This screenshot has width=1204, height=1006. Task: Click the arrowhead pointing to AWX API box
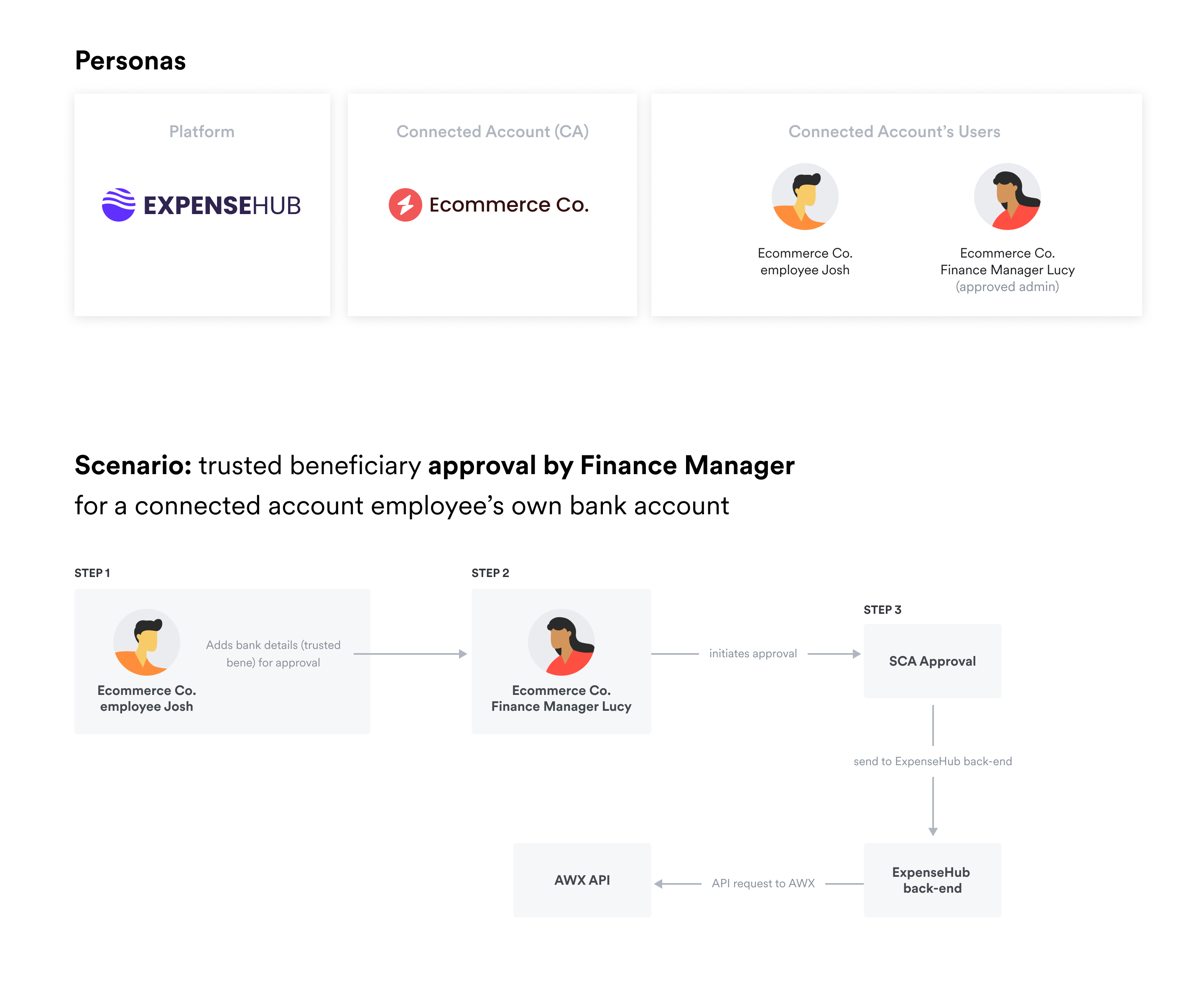[x=659, y=884]
